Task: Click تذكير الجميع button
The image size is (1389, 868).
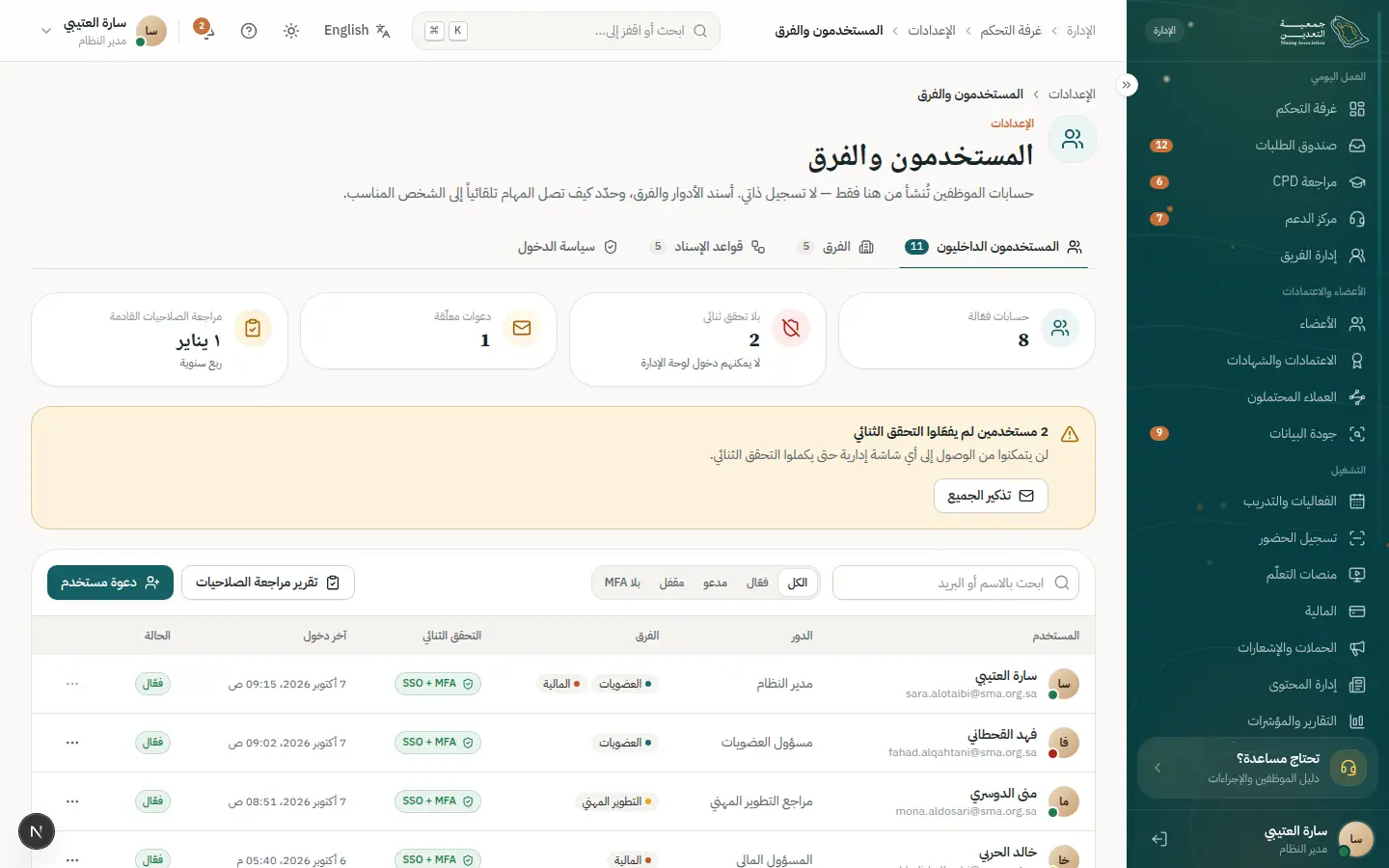Action: coord(991,496)
